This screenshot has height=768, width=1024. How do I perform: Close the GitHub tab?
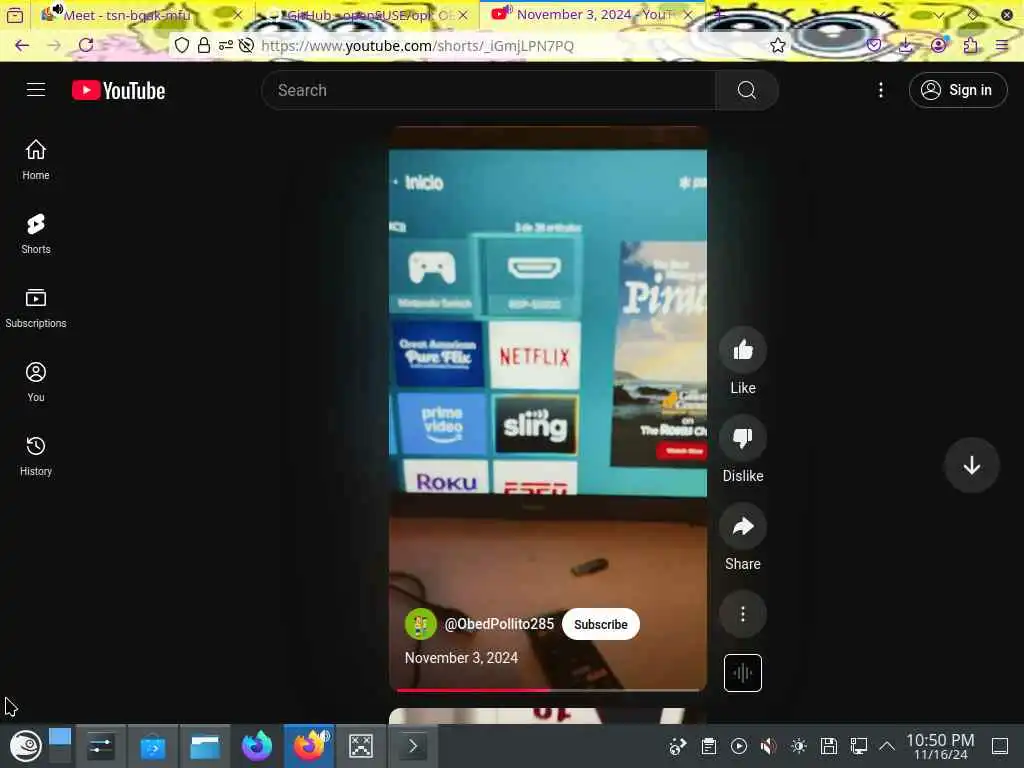coord(462,15)
